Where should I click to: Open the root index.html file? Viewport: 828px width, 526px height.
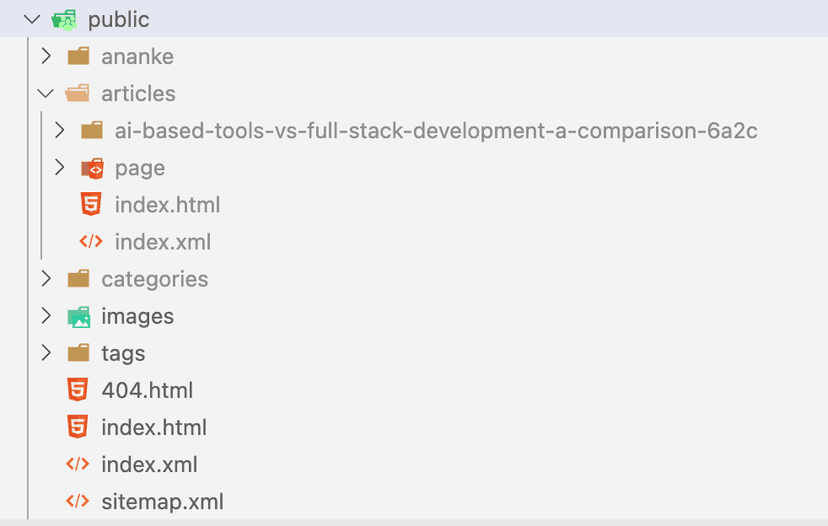[x=154, y=427]
